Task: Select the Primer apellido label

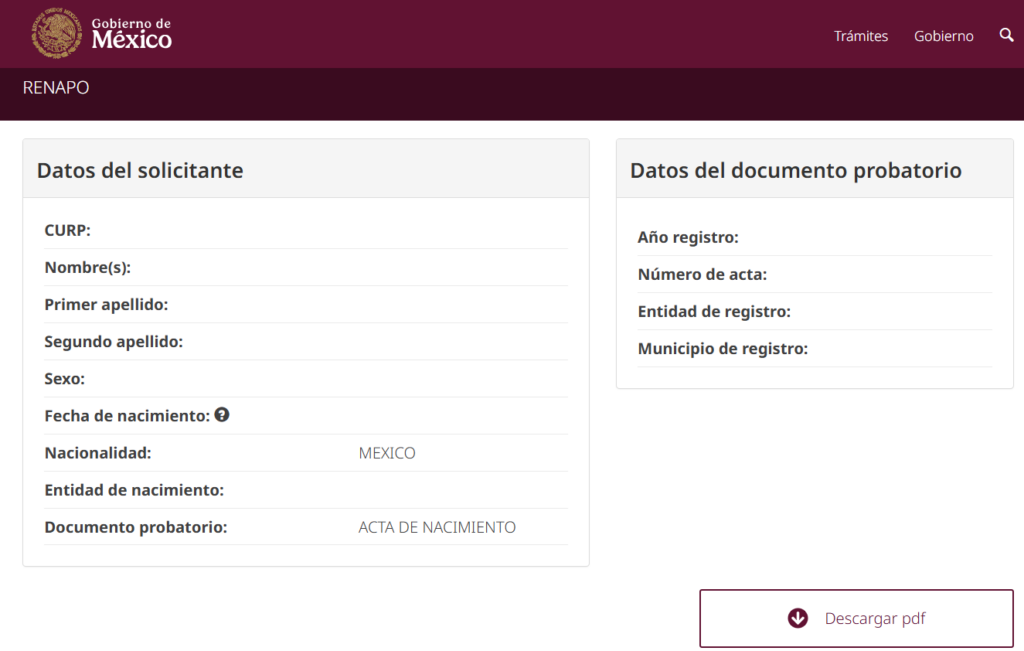Action: [106, 304]
